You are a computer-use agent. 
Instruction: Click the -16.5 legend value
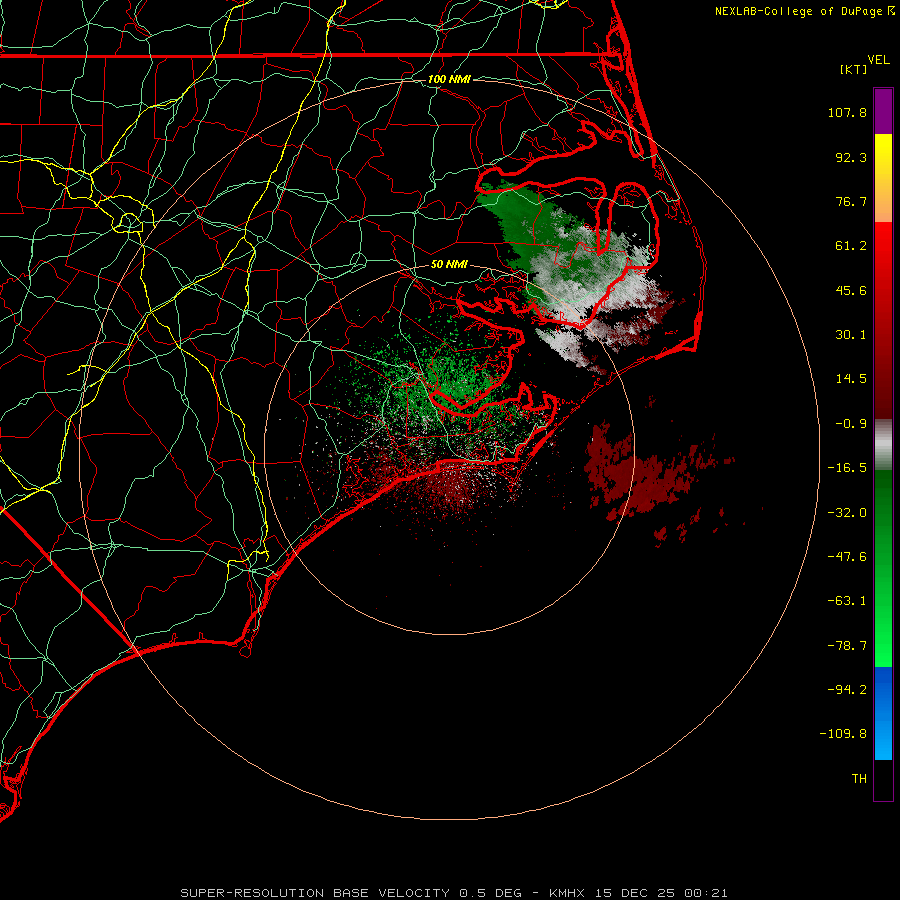click(x=847, y=468)
